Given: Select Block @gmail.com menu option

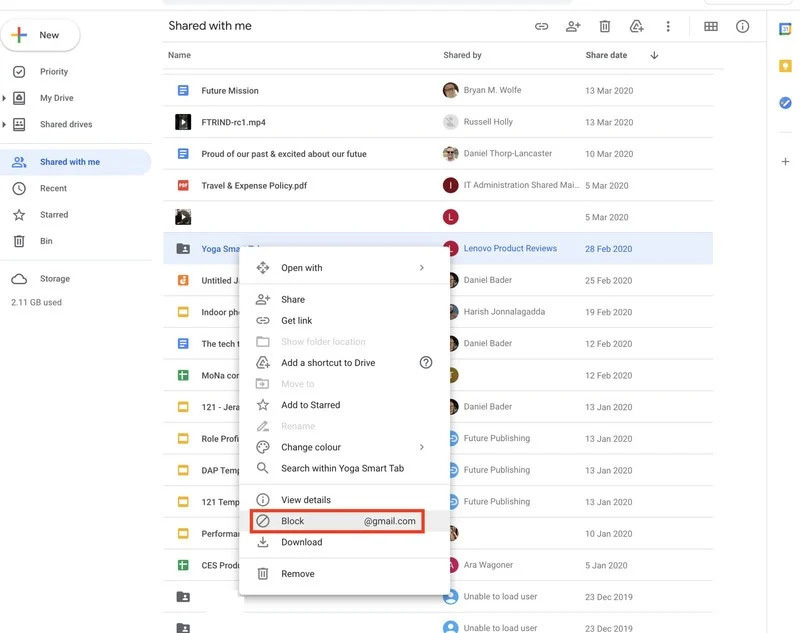Looking at the screenshot, I should pyautogui.click(x=344, y=521).
